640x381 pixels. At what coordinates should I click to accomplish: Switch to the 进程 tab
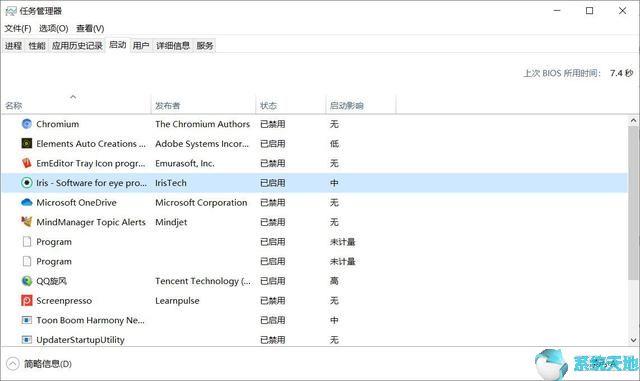tap(13, 45)
